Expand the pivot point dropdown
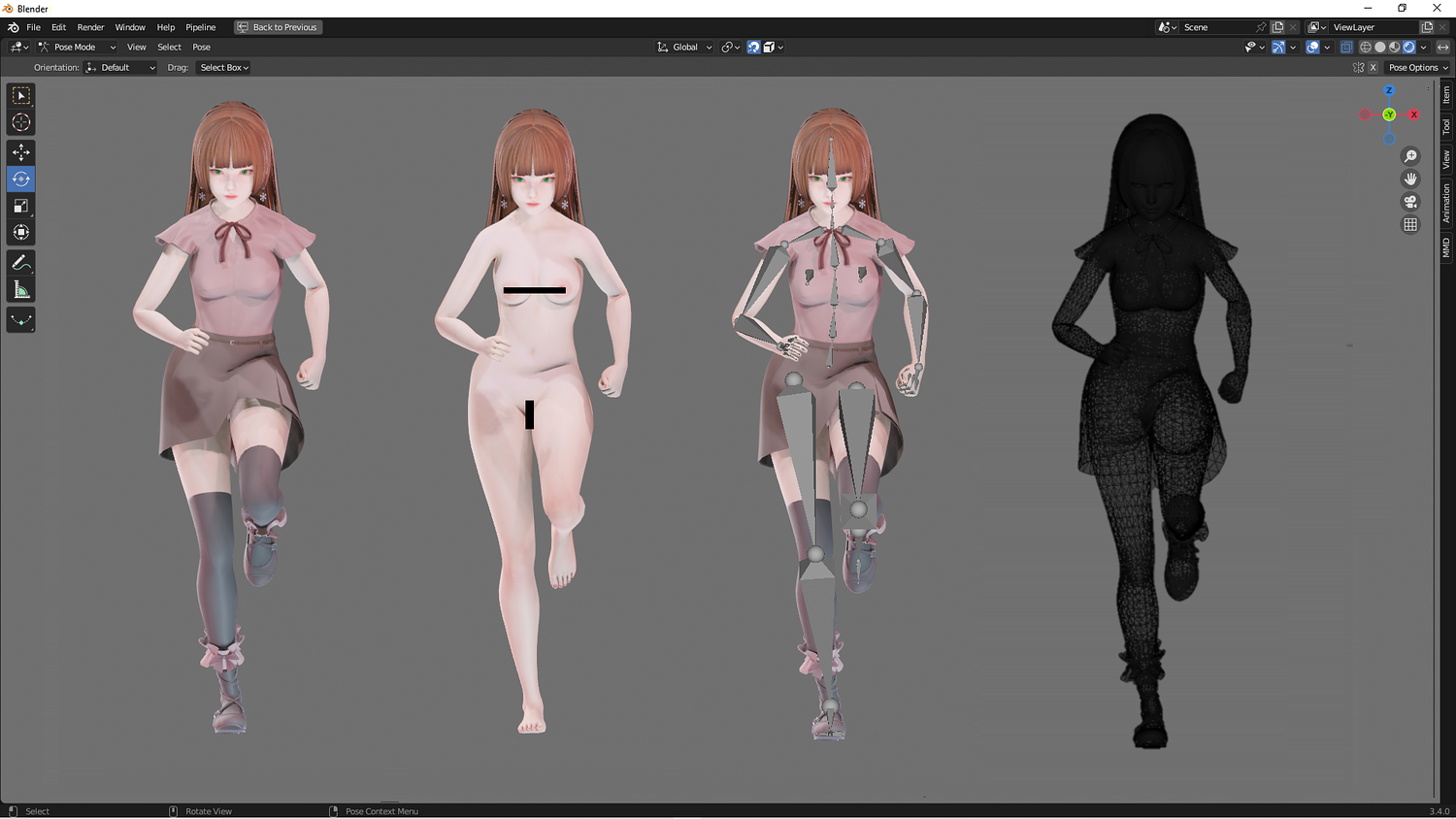 pos(731,47)
